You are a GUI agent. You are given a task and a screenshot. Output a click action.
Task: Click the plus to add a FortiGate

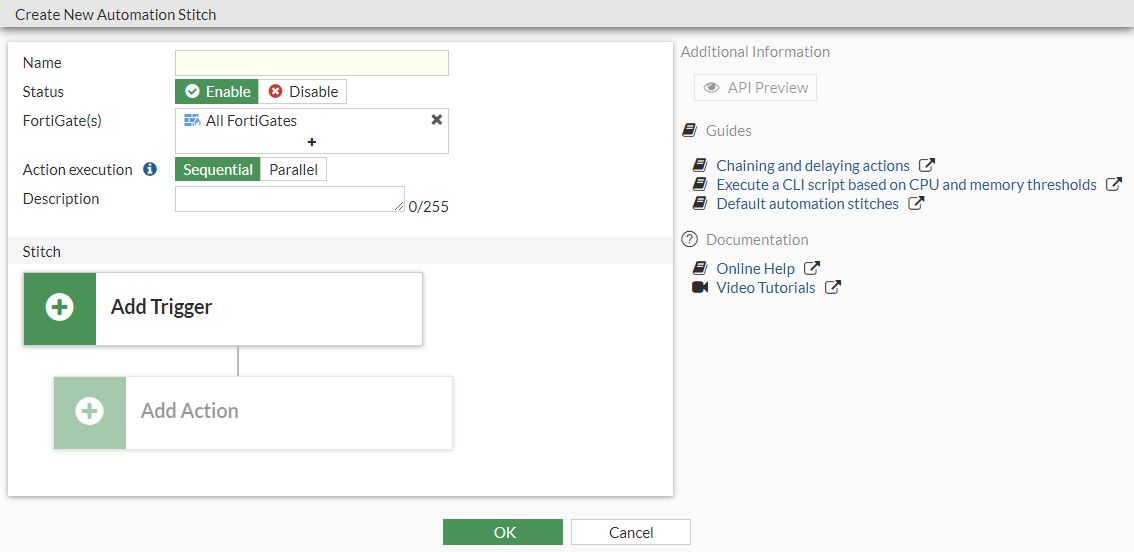click(312, 142)
